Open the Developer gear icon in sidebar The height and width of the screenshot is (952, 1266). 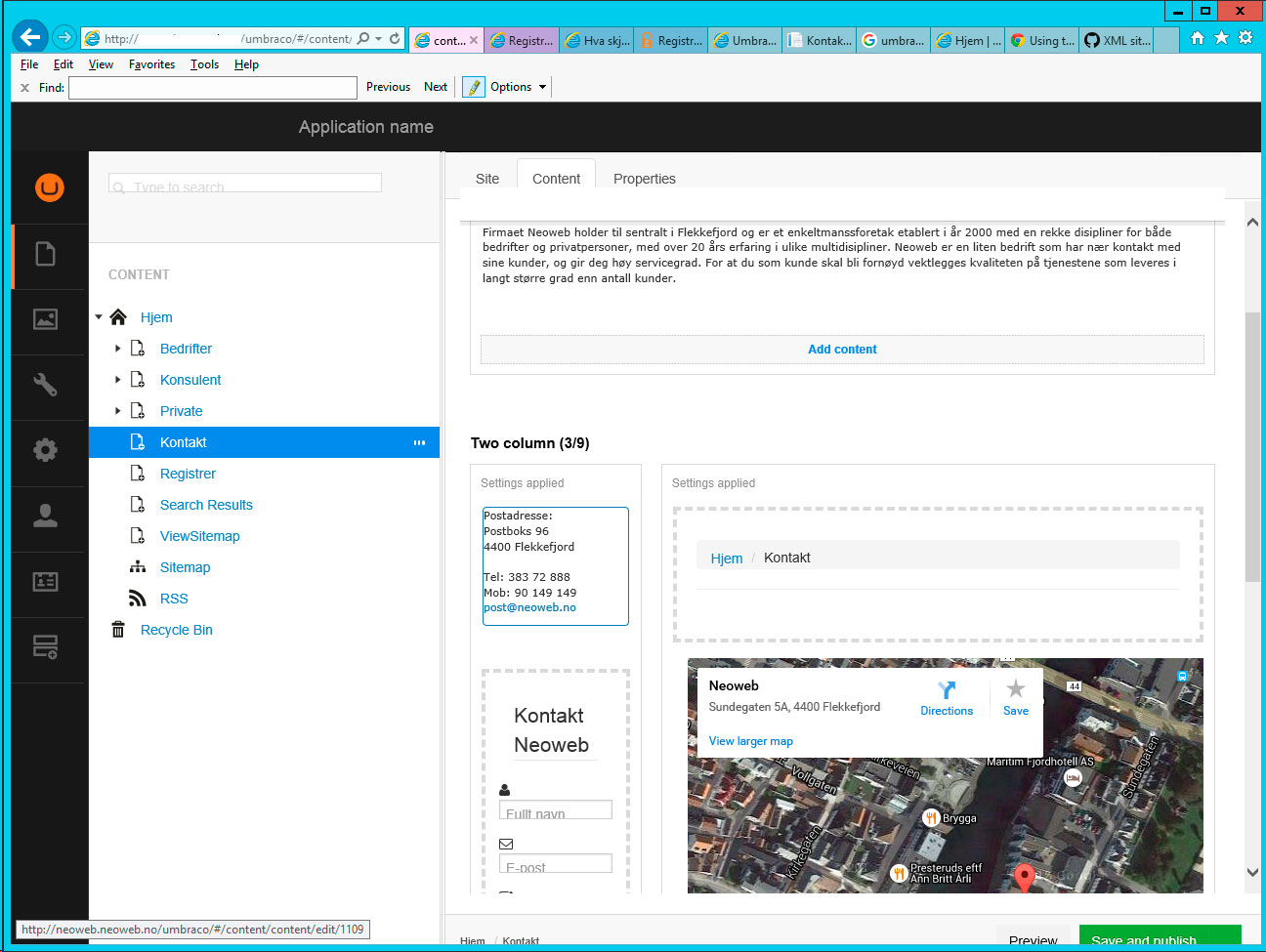pyautogui.click(x=46, y=450)
